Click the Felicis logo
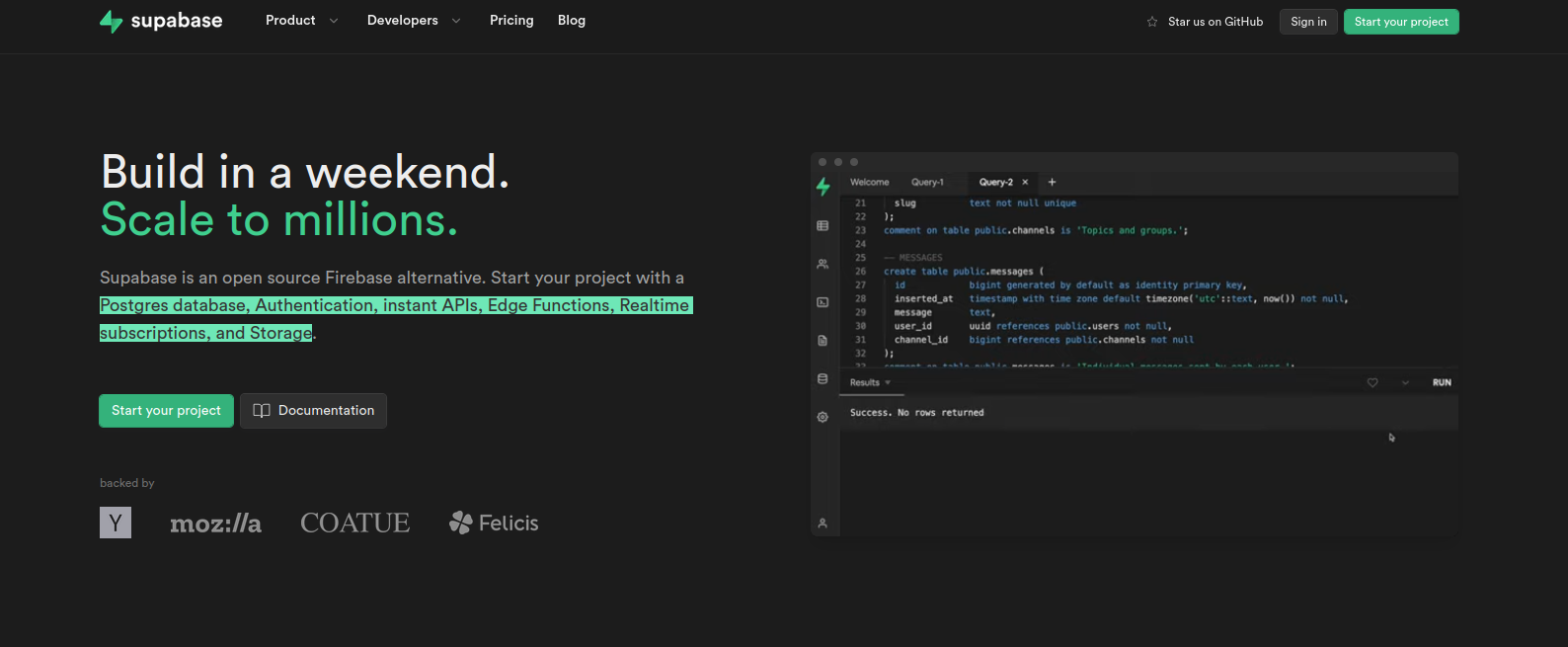This screenshot has width=1568, height=647. [494, 523]
